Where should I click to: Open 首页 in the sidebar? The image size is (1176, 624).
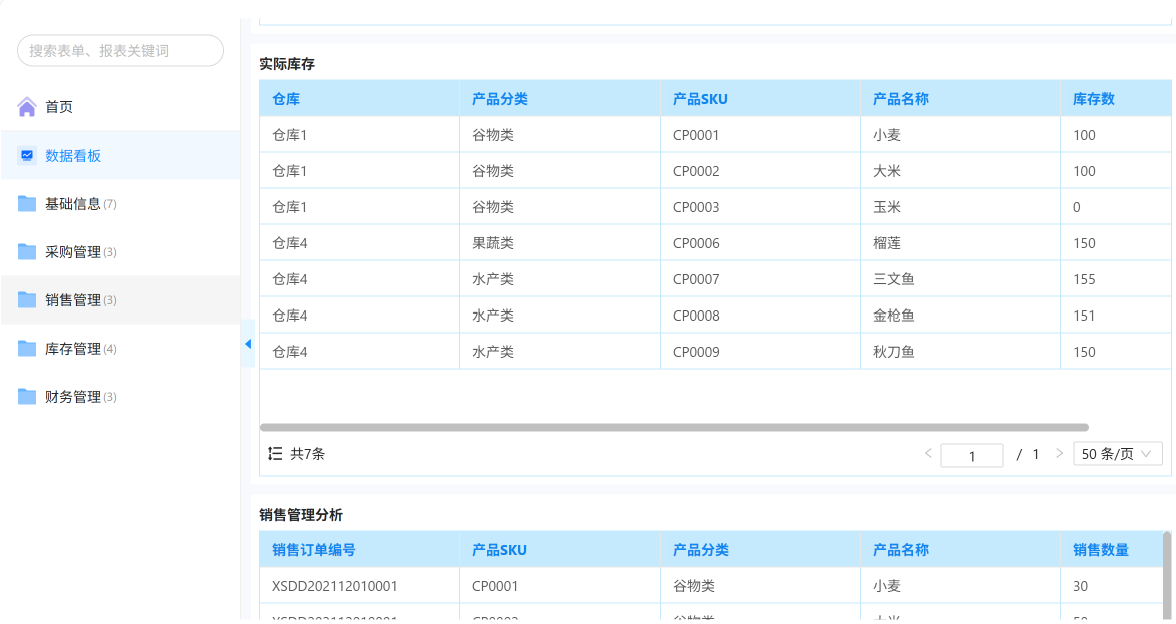[120, 106]
